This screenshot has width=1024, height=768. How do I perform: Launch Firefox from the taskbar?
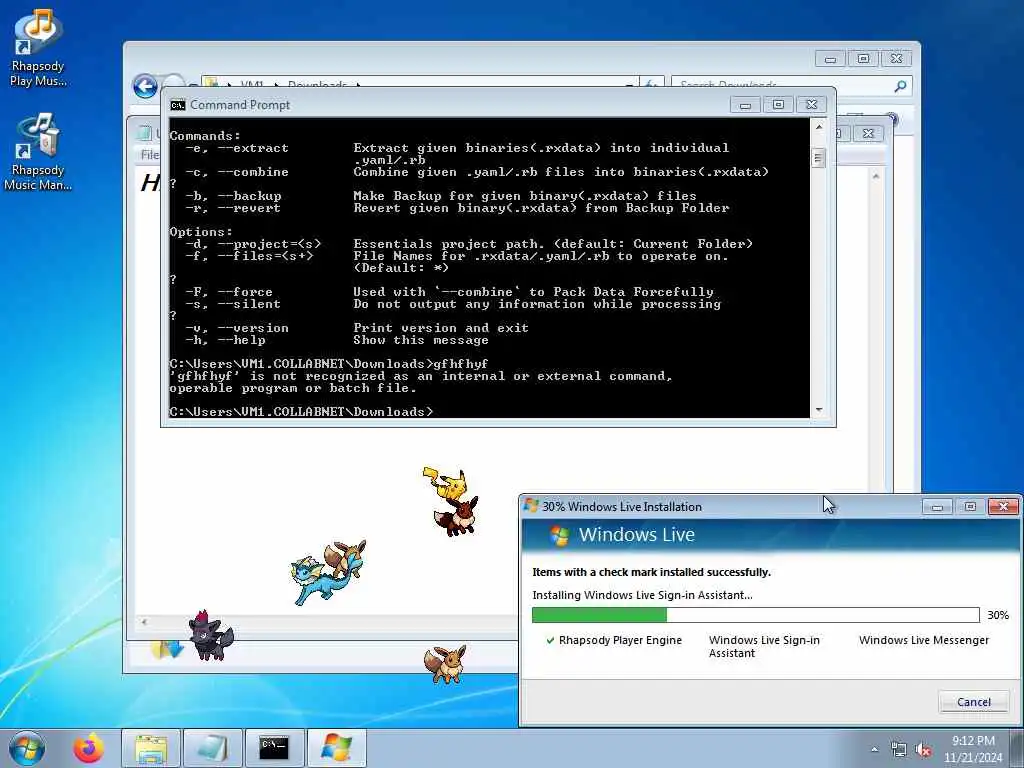[89, 748]
